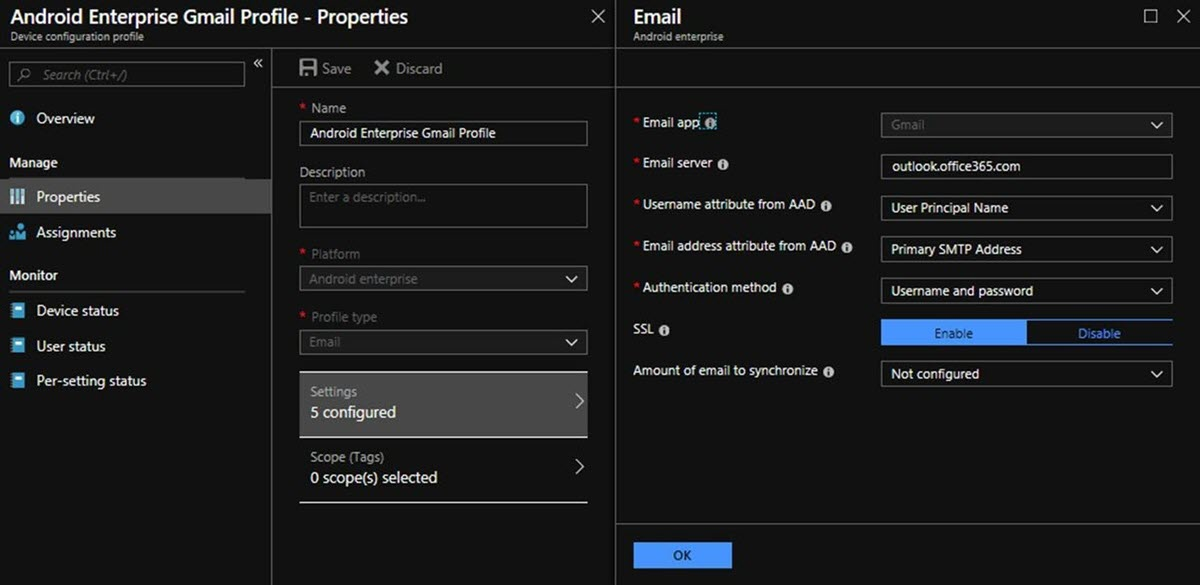This screenshot has width=1200, height=585.
Task: Click info icon beside Amount of email to synchronize
Action: pyautogui.click(x=829, y=371)
